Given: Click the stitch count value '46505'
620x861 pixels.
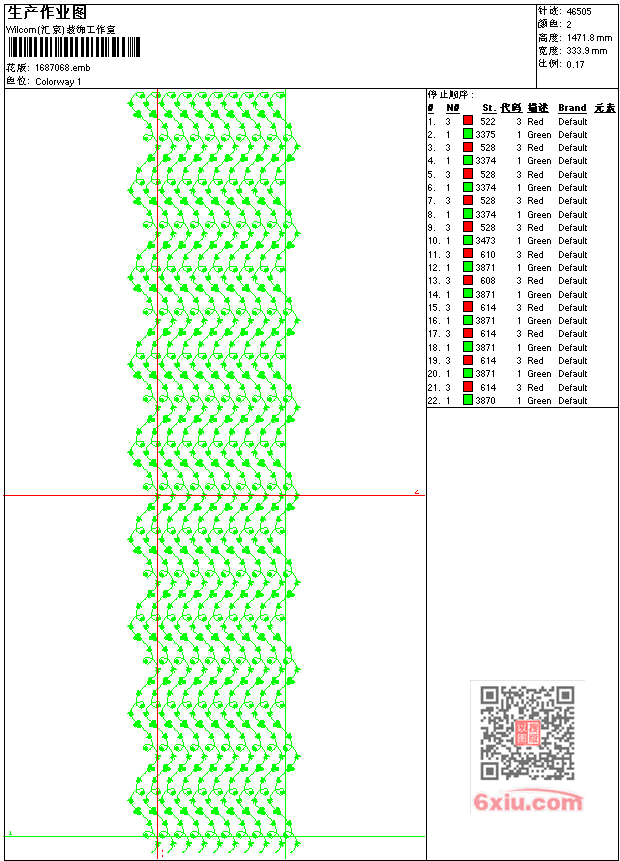Looking at the screenshot, I should (579, 12).
